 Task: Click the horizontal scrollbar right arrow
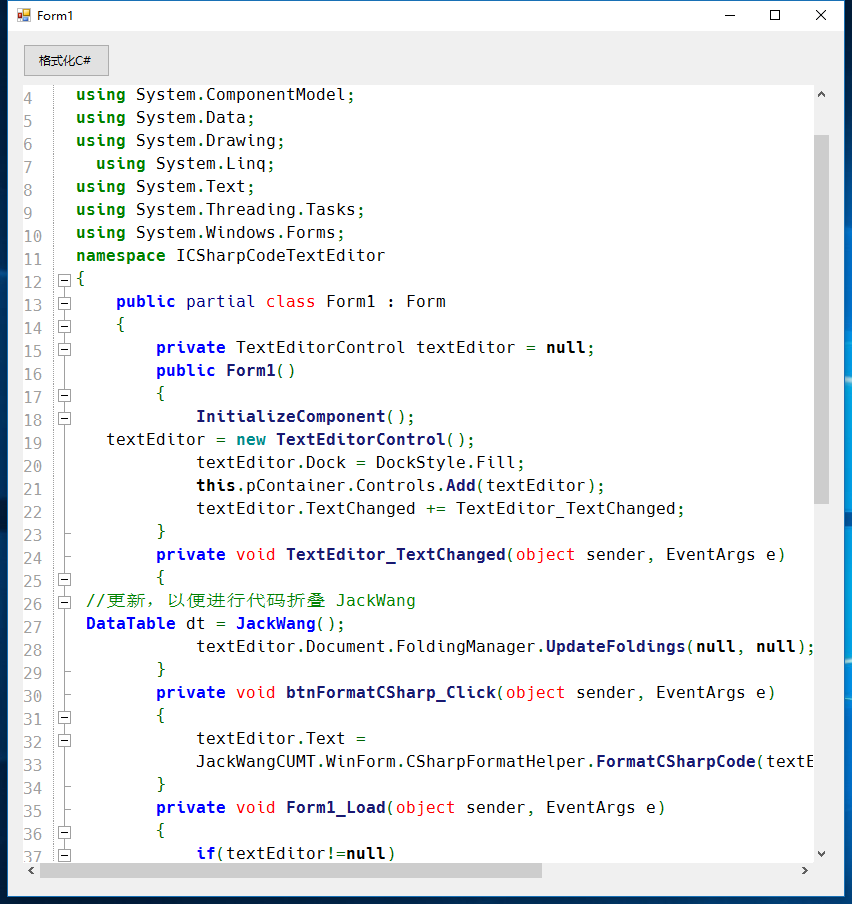(x=805, y=871)
